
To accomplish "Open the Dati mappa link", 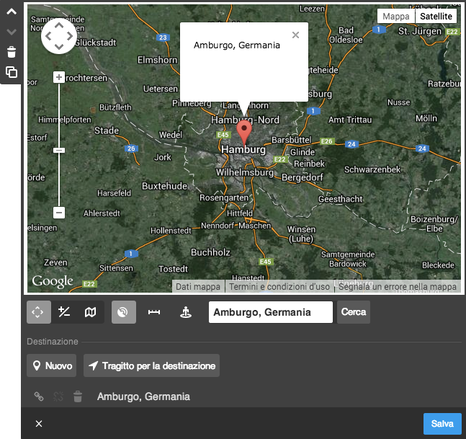I will coord(198,287).
